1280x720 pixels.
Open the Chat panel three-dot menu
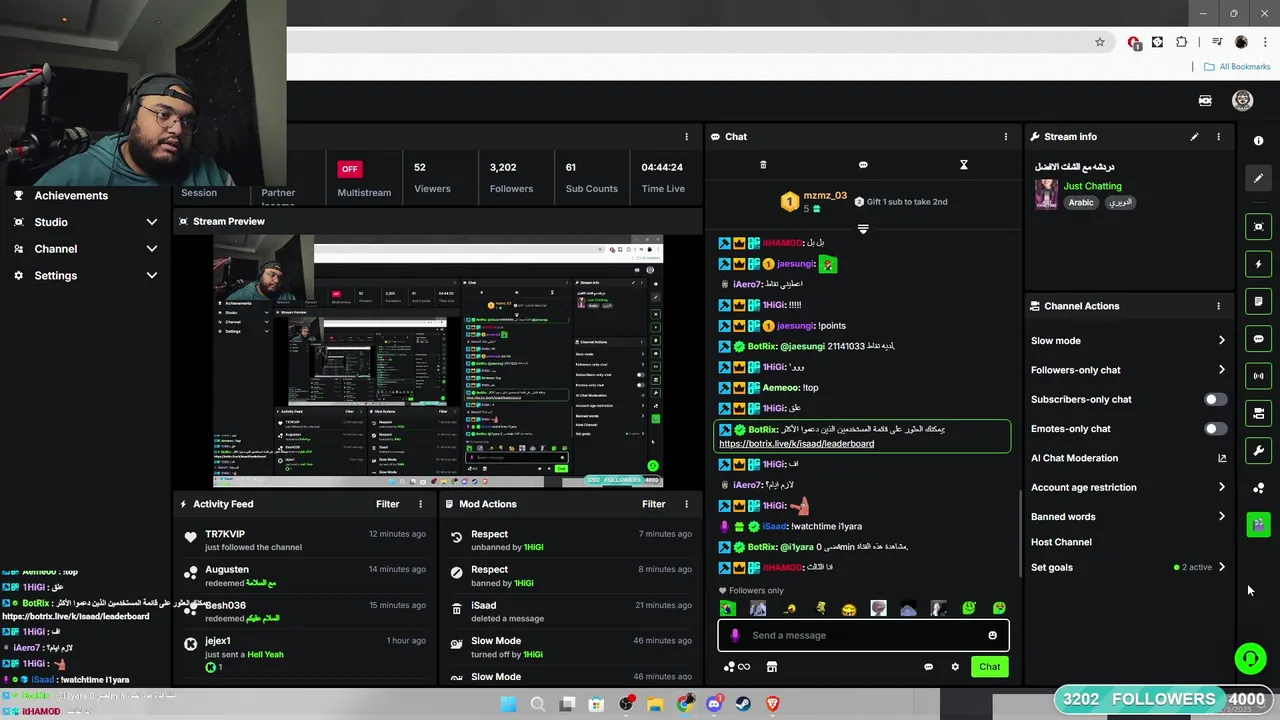(x=1006, y=137)
